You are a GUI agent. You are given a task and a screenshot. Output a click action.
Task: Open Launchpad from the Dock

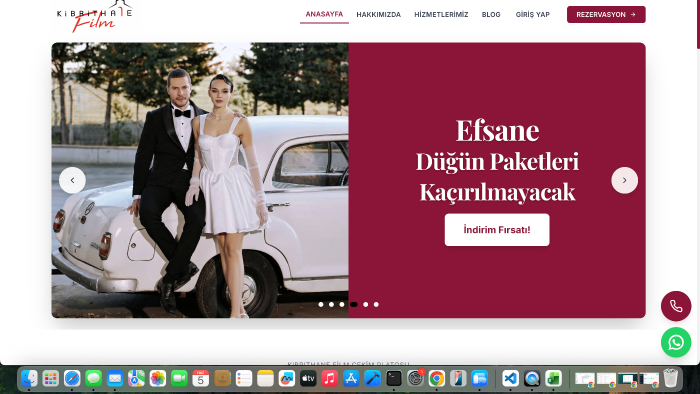(50, 379)
